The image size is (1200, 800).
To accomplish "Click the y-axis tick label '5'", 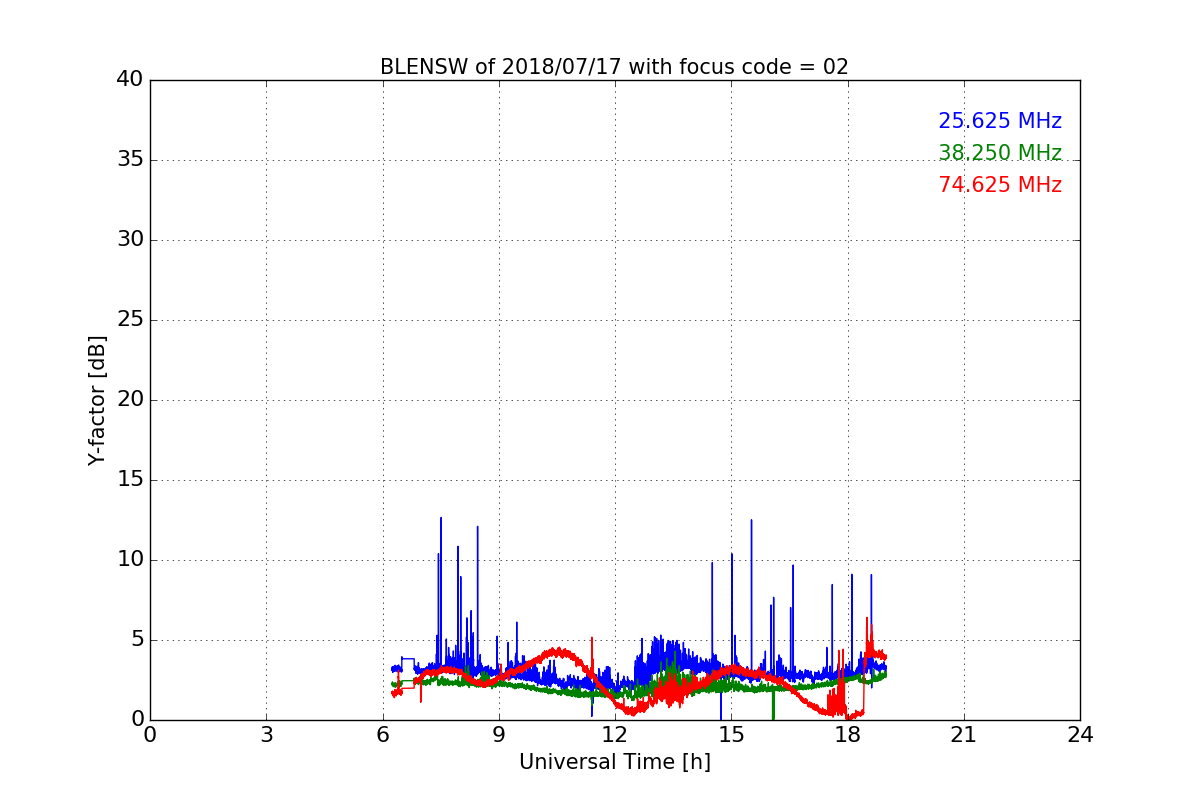I will point(137,640).
